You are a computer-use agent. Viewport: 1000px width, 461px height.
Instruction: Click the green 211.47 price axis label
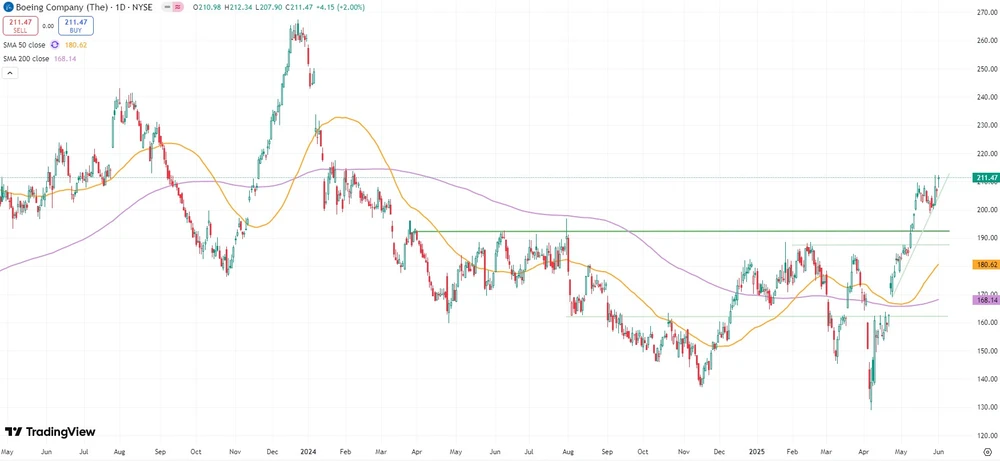point(985,178)
